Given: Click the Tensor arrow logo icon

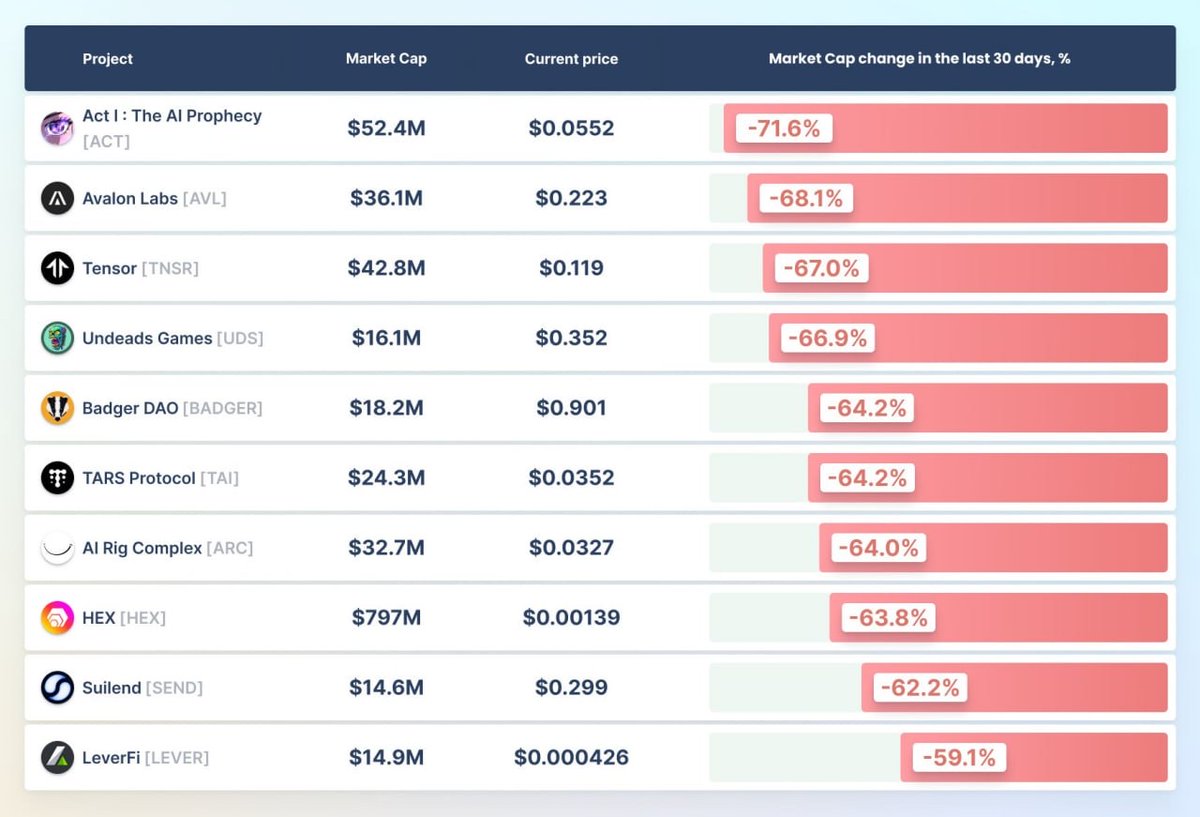Looking at the screenshot, I should click(x=57, y=268).
